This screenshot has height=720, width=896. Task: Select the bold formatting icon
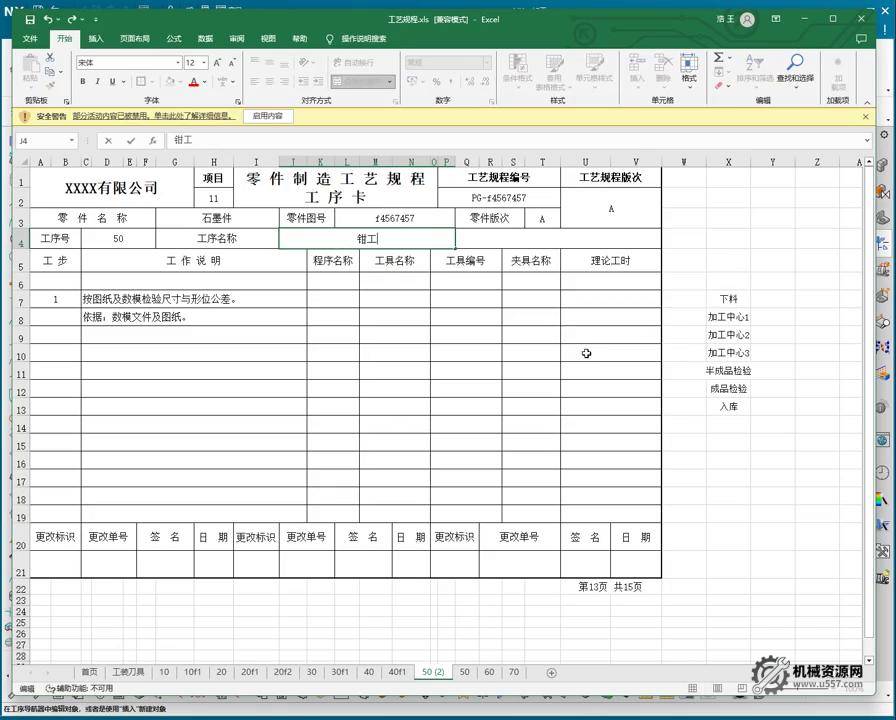pyautogui.click(x=83, y=81)
